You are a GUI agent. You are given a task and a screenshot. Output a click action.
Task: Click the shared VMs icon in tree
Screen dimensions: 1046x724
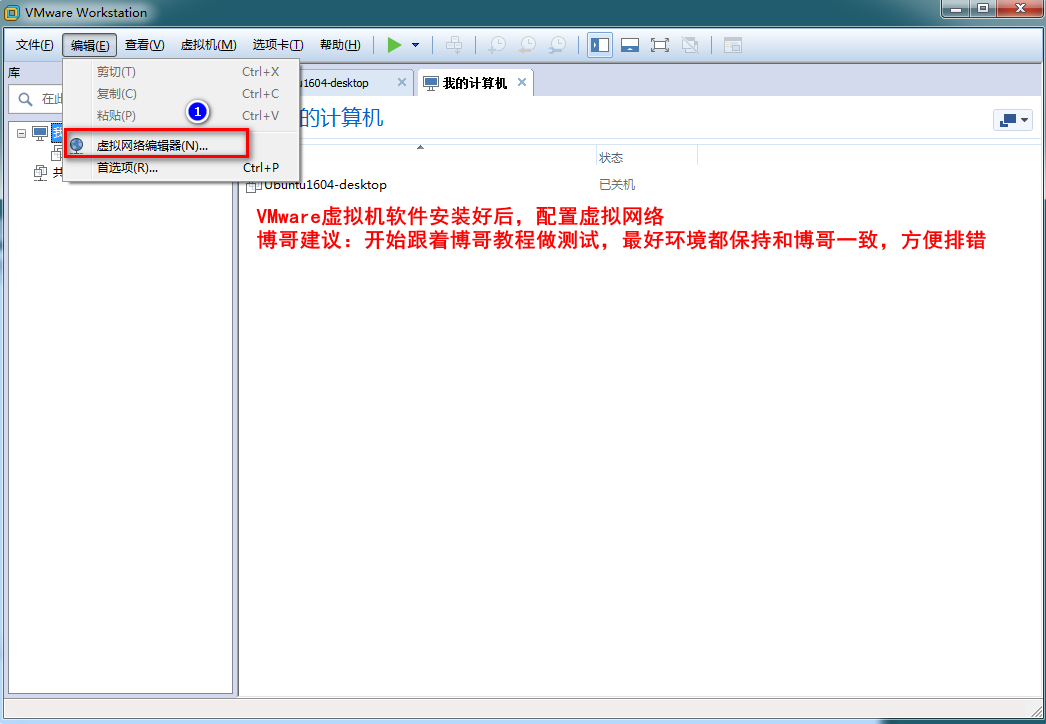(x=40, y=173)
